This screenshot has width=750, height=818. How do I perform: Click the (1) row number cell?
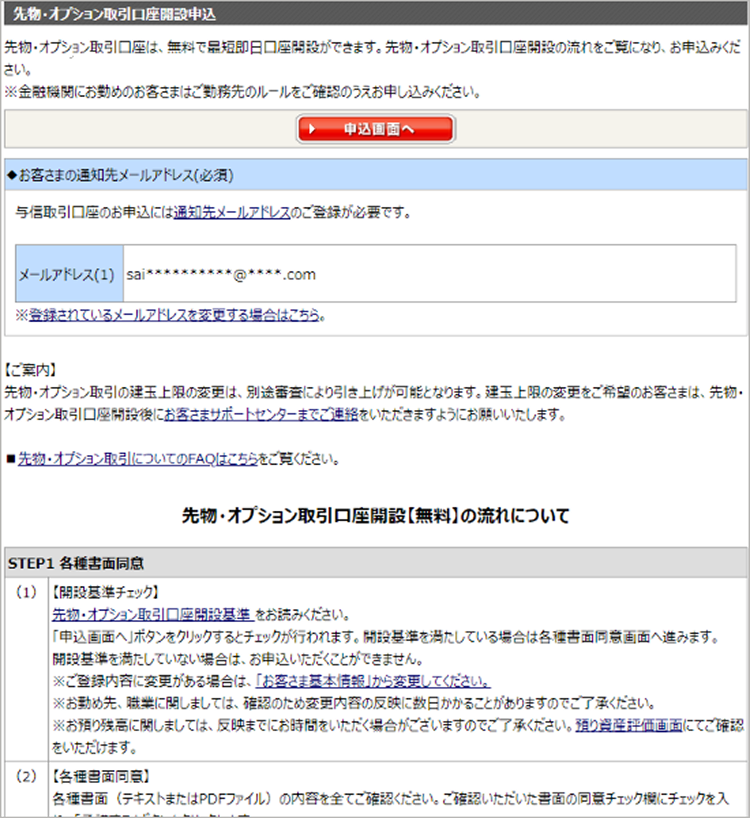[x=26, y=592]
